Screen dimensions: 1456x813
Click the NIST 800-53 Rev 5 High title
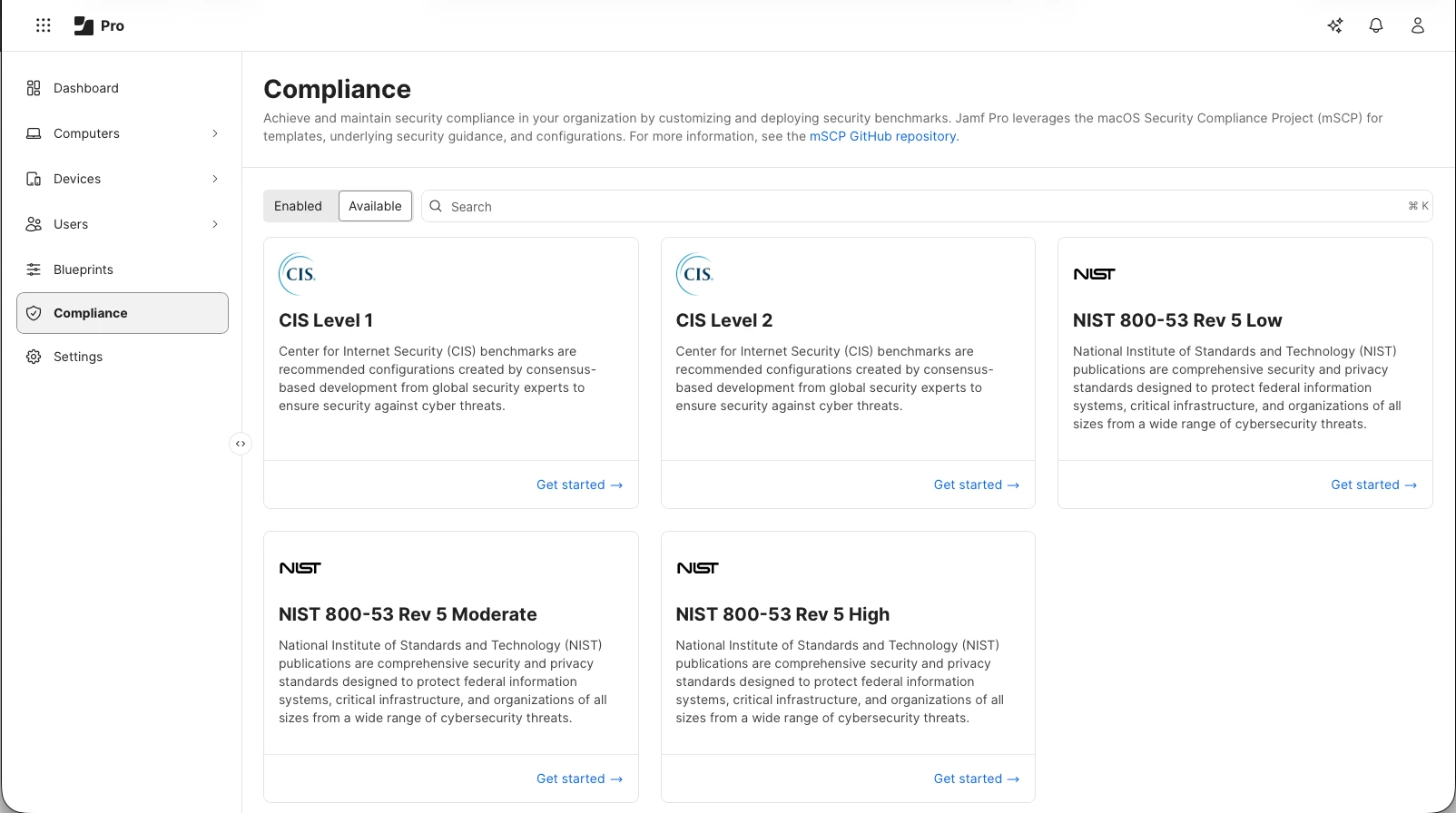click(782, 614)
